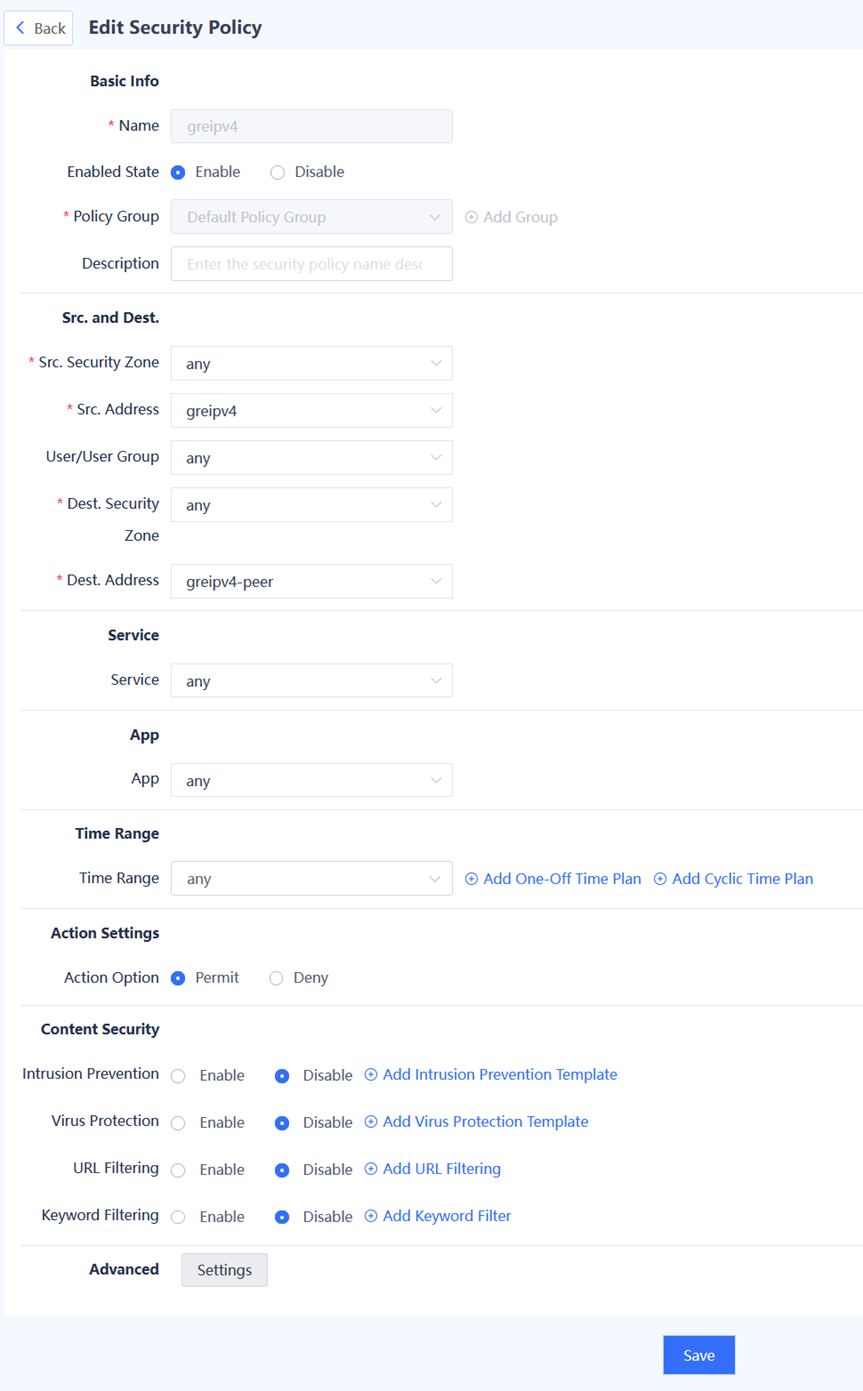Click plus icon next to Add Keyword Filter

(x=371, y=1216)
